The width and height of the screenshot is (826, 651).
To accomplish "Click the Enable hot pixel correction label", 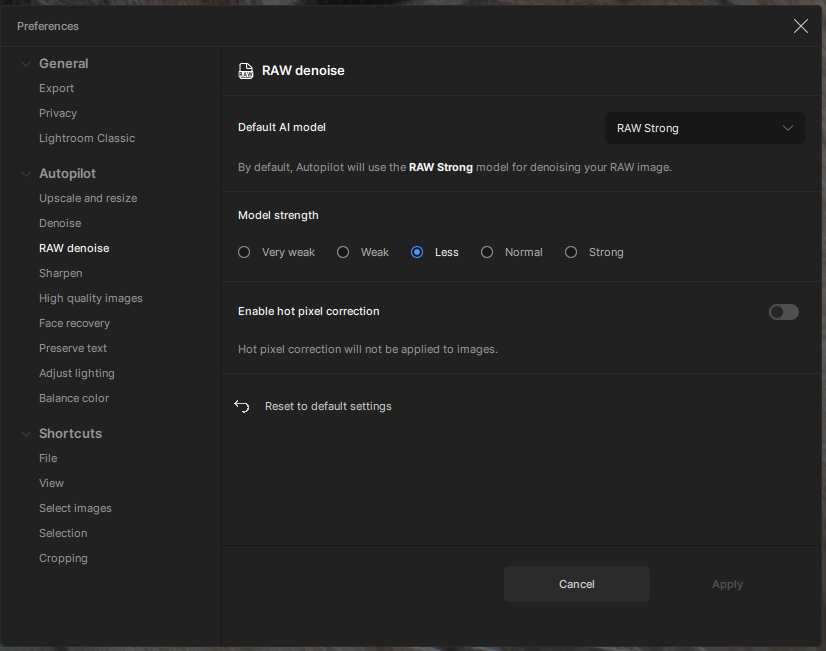I will 309,311.
